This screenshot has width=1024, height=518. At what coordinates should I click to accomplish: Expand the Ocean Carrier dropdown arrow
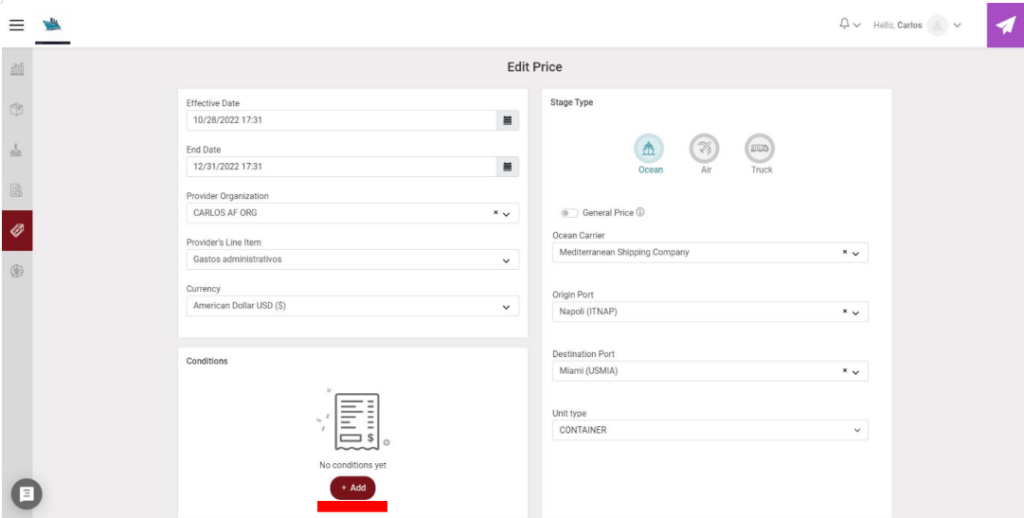coord(856,253)
